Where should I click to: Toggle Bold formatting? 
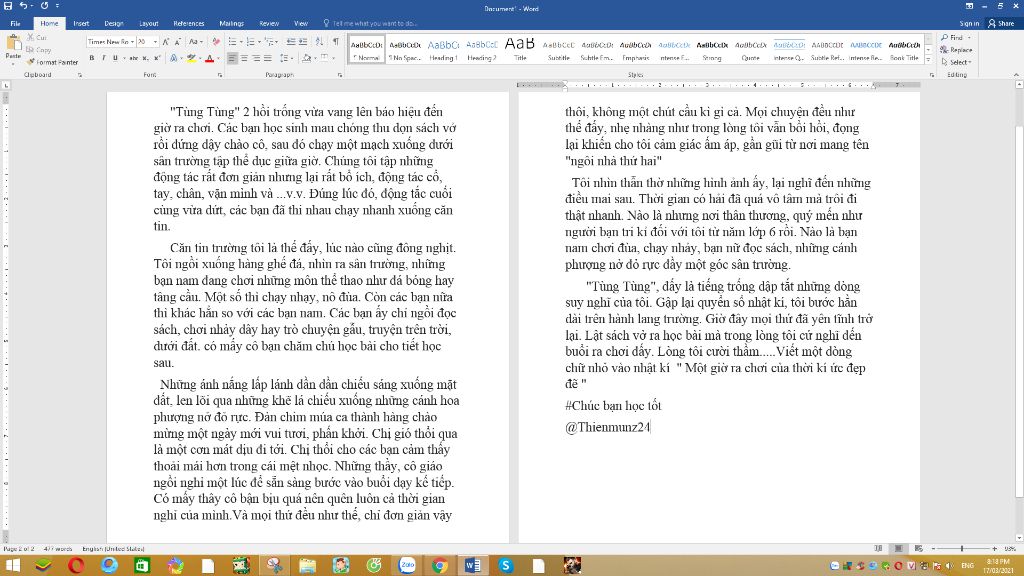click(91, 58)
